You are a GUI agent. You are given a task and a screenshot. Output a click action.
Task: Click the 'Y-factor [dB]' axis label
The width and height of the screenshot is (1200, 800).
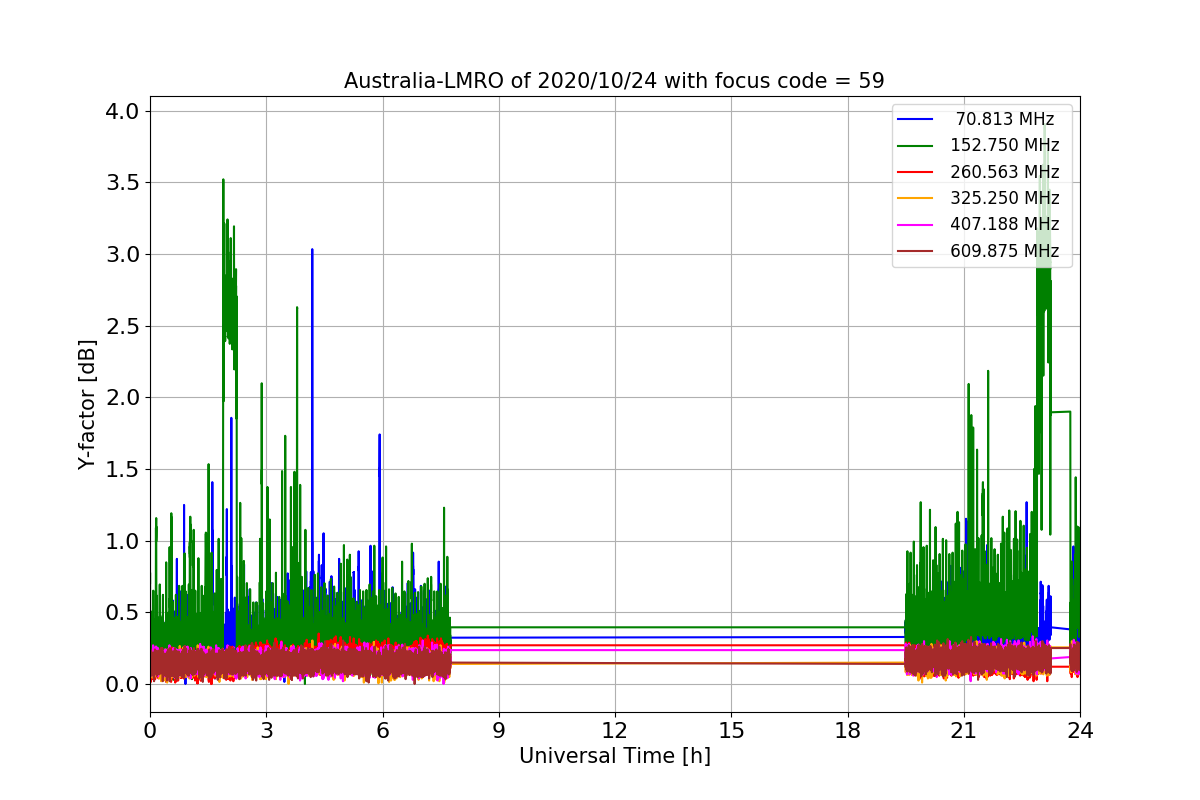tap(88, 405)
